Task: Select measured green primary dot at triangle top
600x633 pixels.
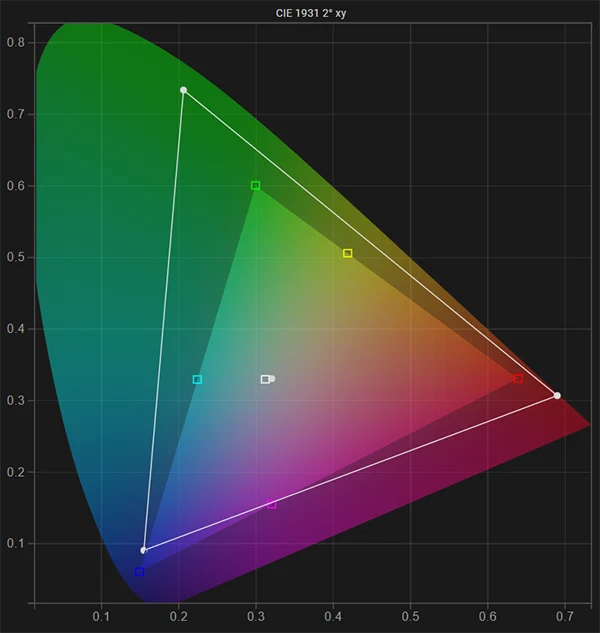Action: click(x=183, y=91)
